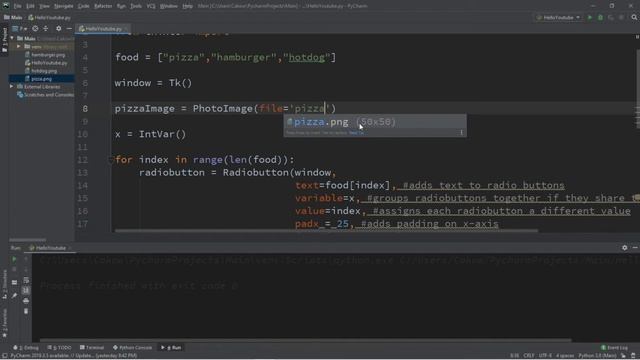Select HelloYoutube.py in project tree
This screenshot has width=640, height=360.
click(x=46, y=63)
